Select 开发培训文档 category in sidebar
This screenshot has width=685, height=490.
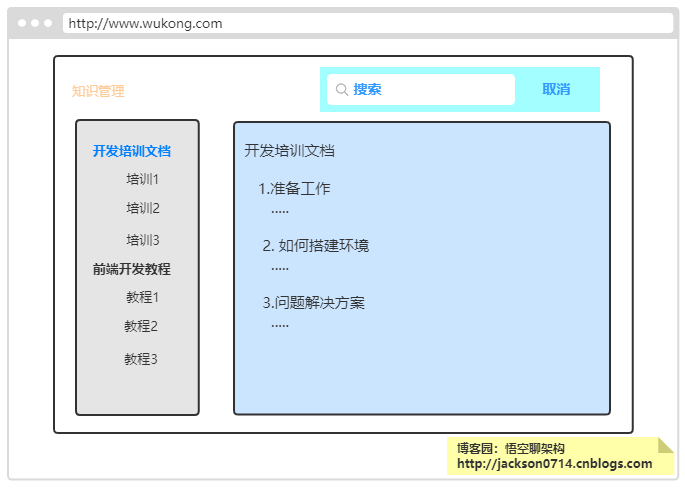(131, 151)
